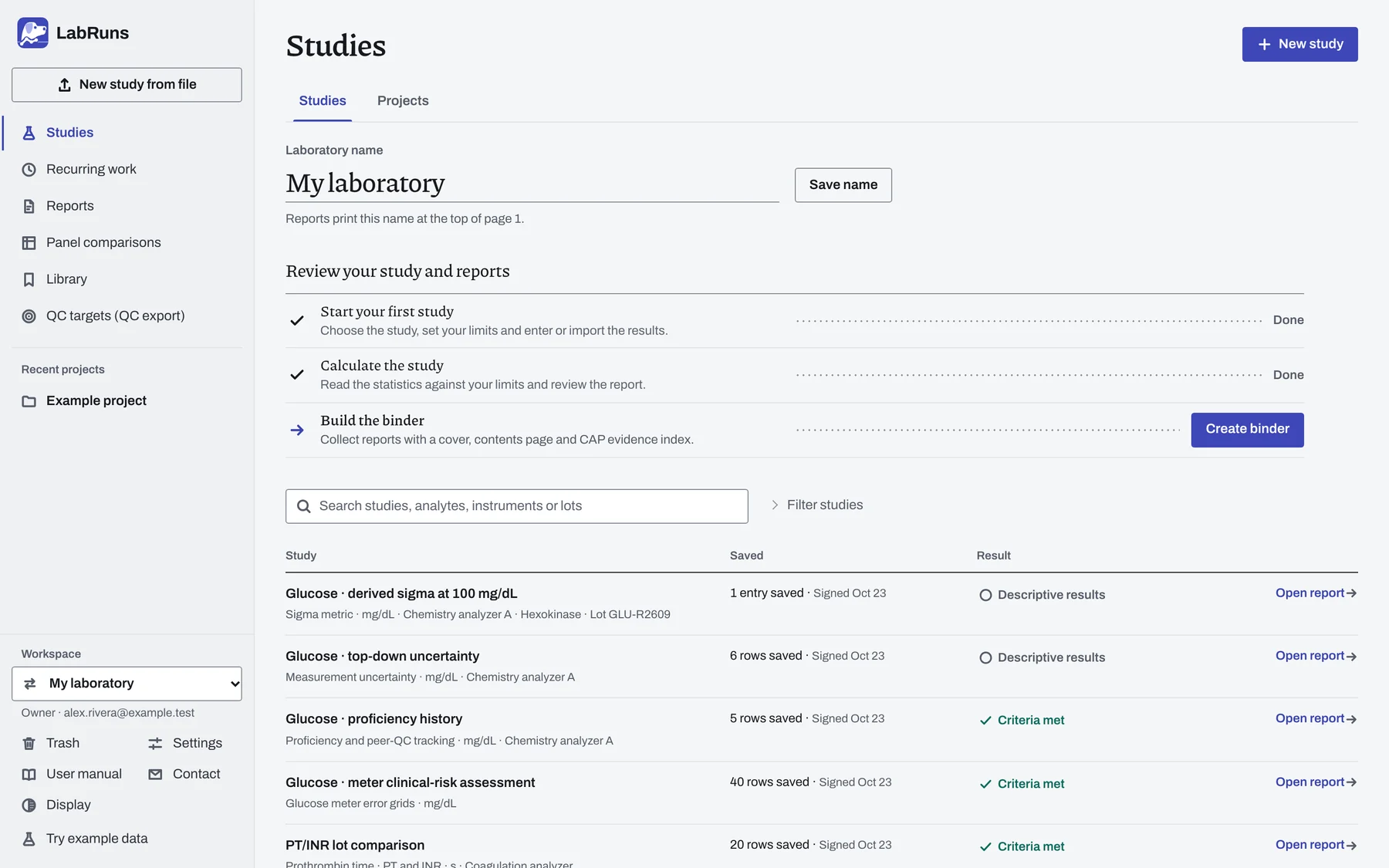Open report for Glucose meter clinical-risk assessment
The height and width of the screenshot is (868, 1389).
tap(1316, 782)
